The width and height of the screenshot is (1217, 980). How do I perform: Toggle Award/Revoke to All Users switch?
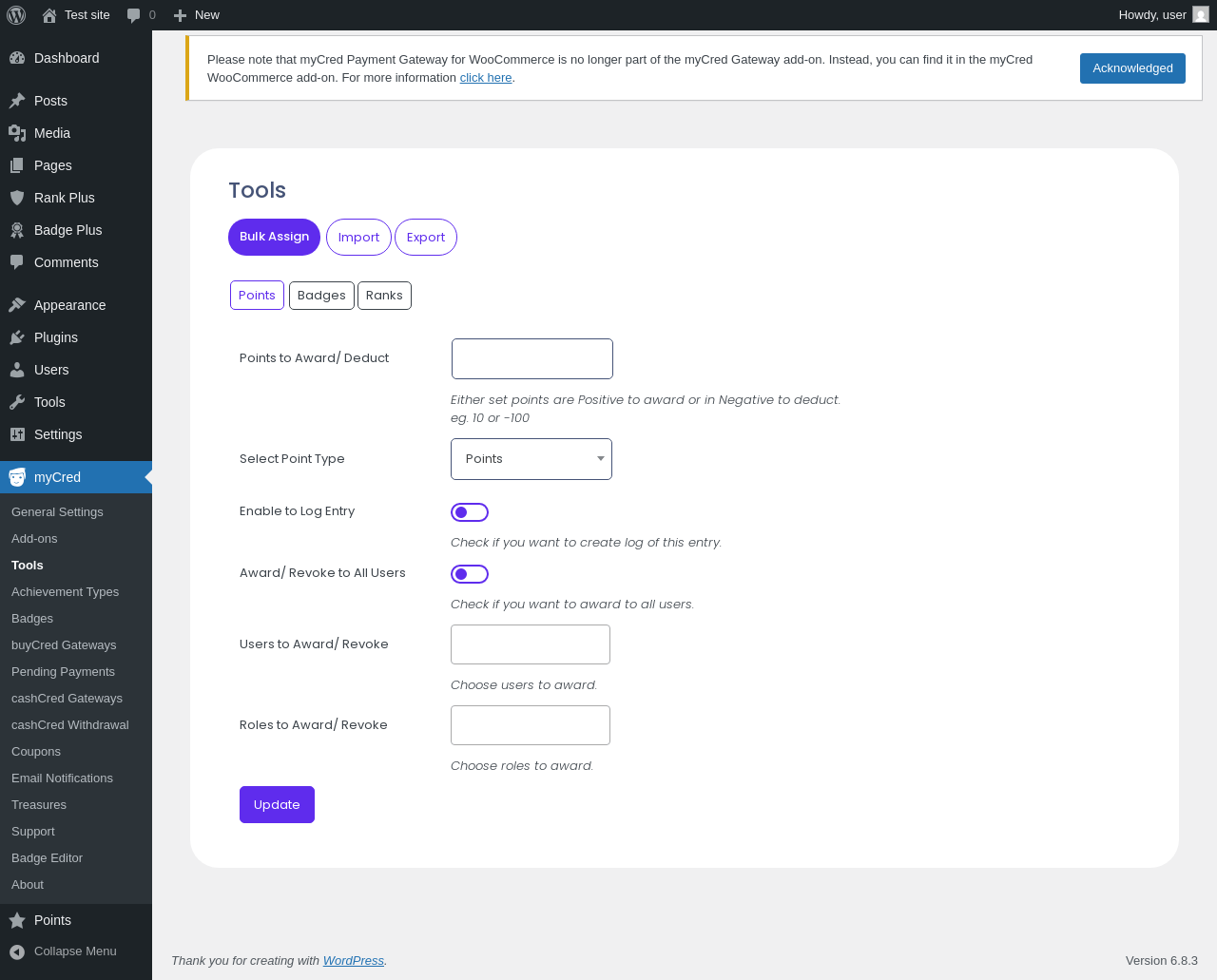click(x=470, y=574)
